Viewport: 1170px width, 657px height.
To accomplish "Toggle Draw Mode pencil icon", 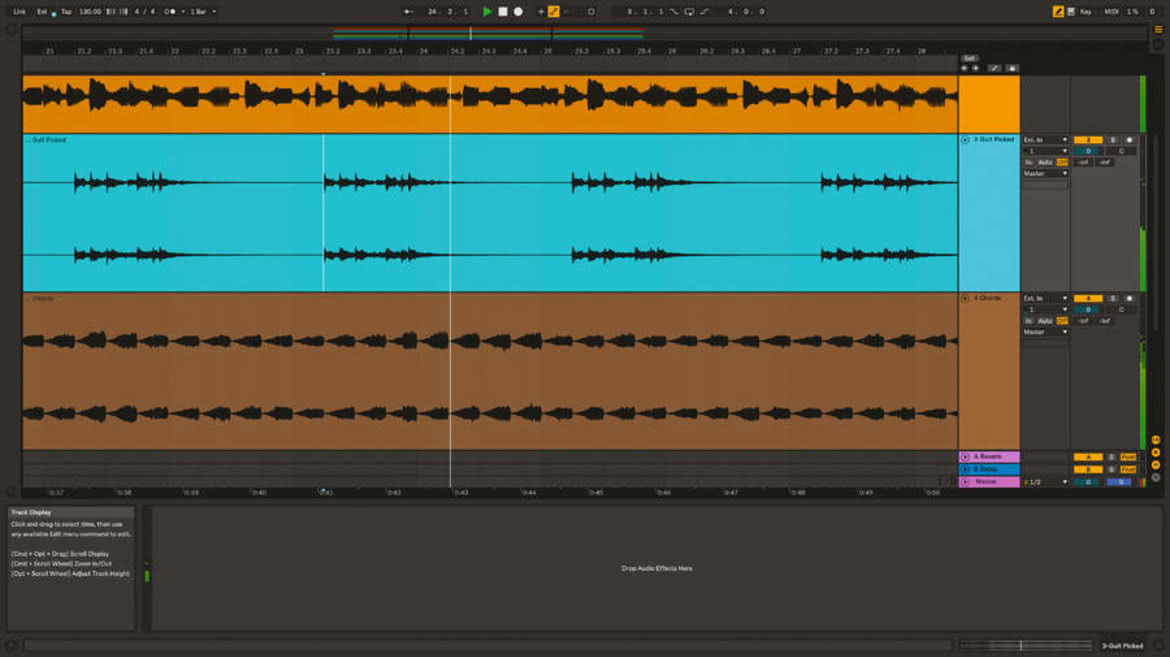I will 1058,12.
